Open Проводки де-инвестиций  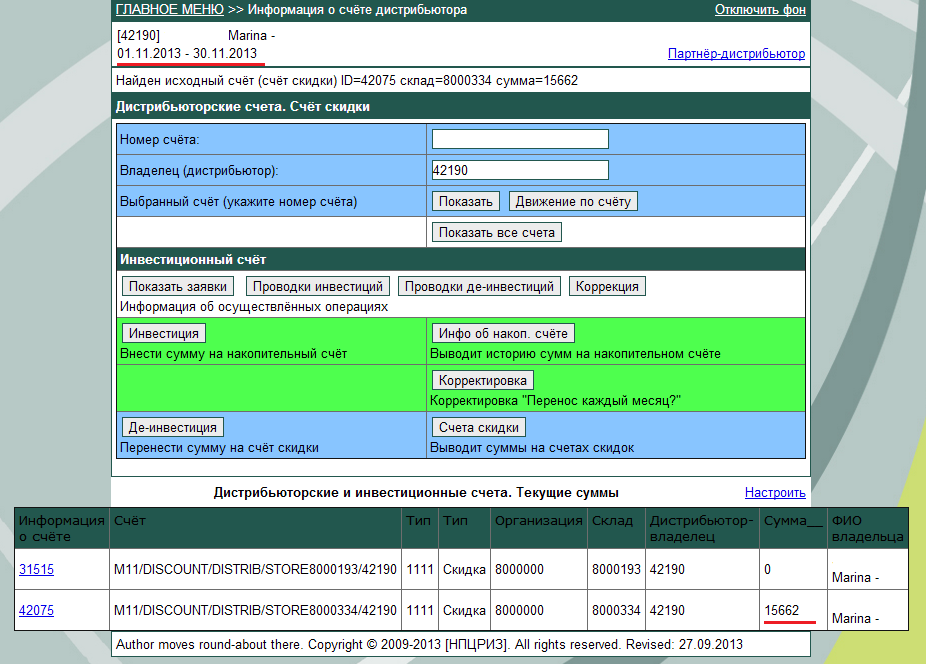pos(479,287)
